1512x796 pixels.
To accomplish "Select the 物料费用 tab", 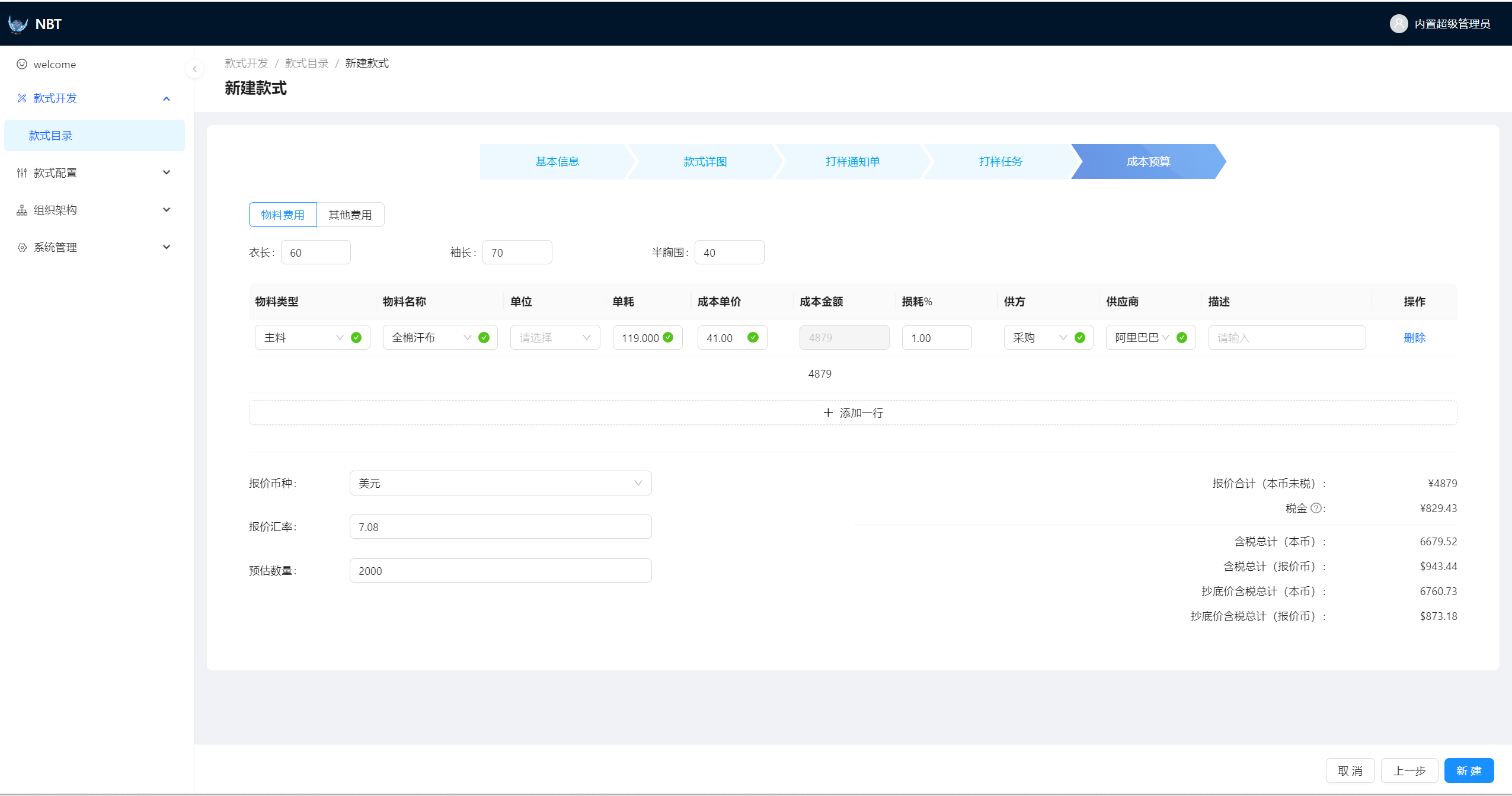I will click(283, 215).
